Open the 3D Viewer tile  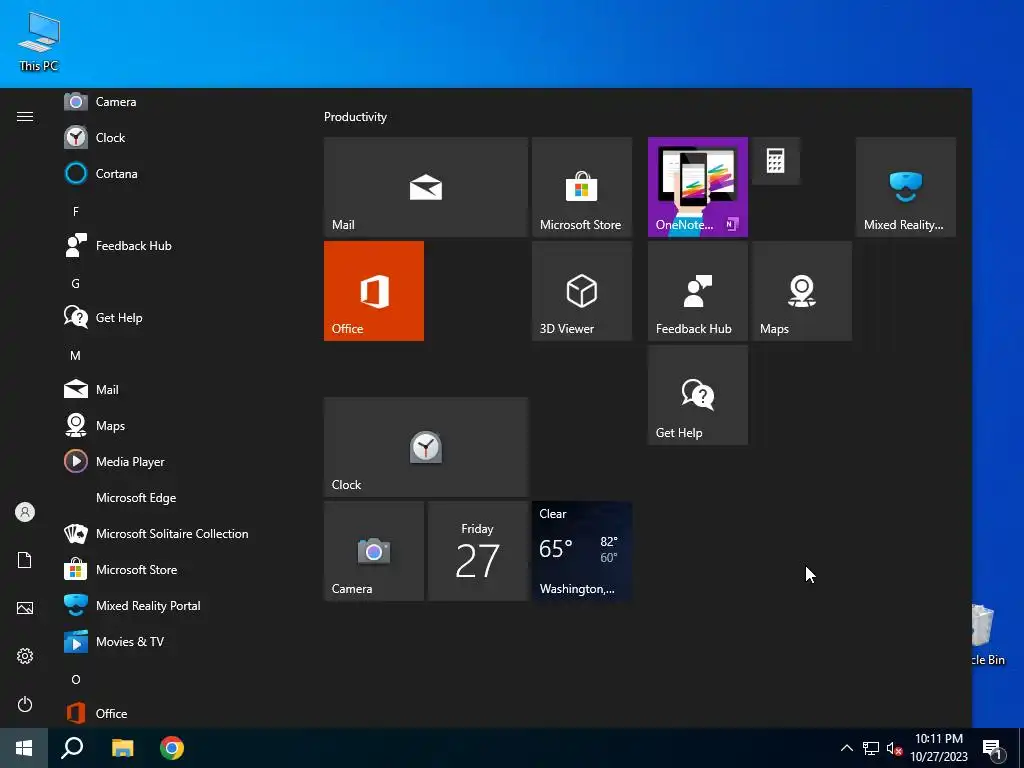(x=582, y=291)
